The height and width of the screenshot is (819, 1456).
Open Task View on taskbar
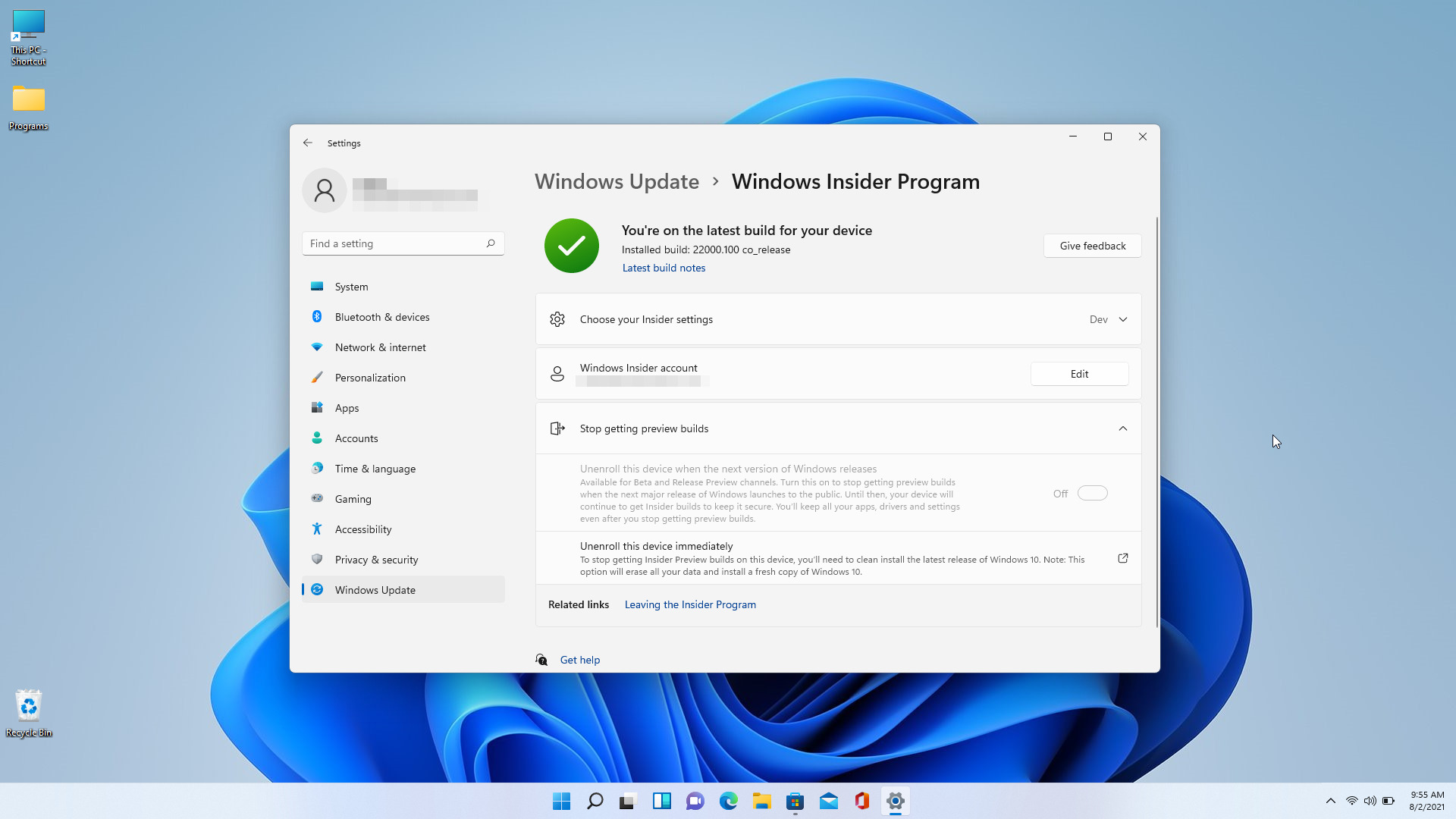(x=628, y=801)
